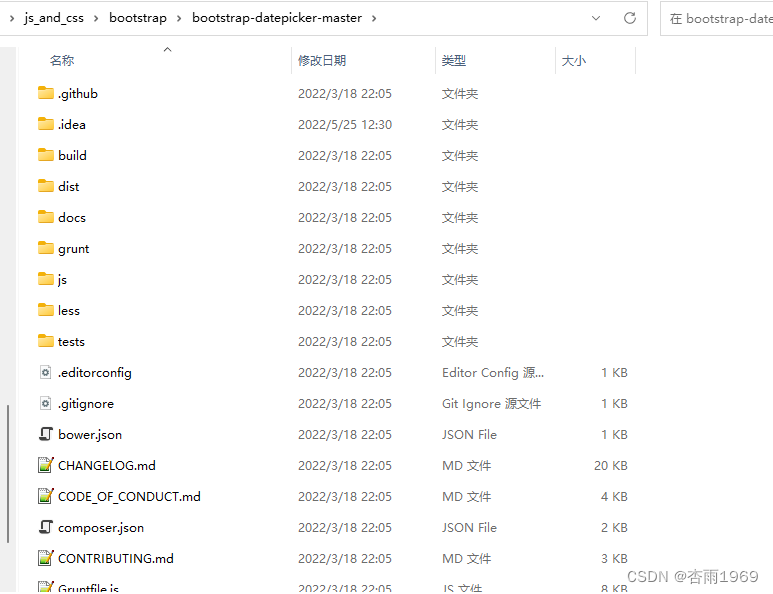Expand the chevron after bootstrap-datepicker-master breadcrumb
The height and width of the screenshot is (594, 773).
pyautogui.click(x=374, y=19)
